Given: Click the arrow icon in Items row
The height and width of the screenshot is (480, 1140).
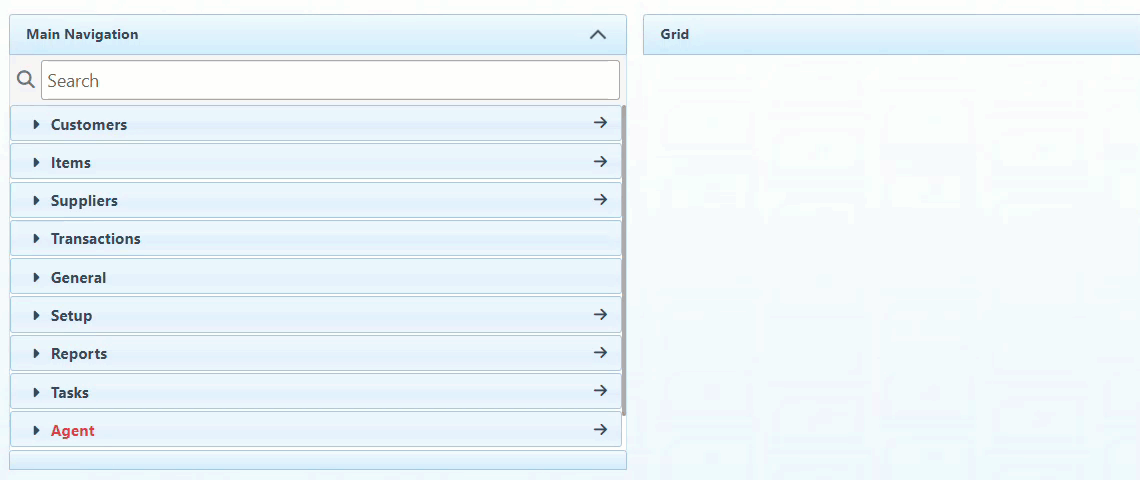Looking at the screenshot, I should tap(600, 161).
